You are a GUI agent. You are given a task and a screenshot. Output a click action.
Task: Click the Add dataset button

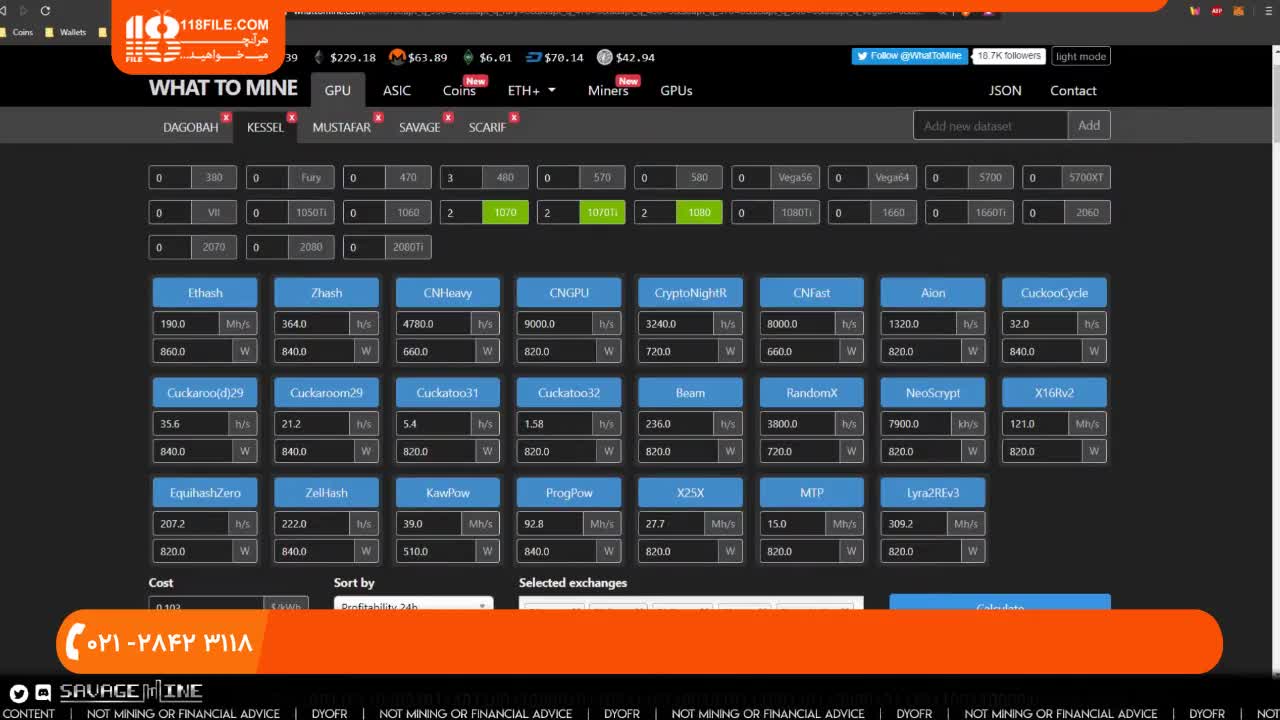click(x=1089, y=126)
